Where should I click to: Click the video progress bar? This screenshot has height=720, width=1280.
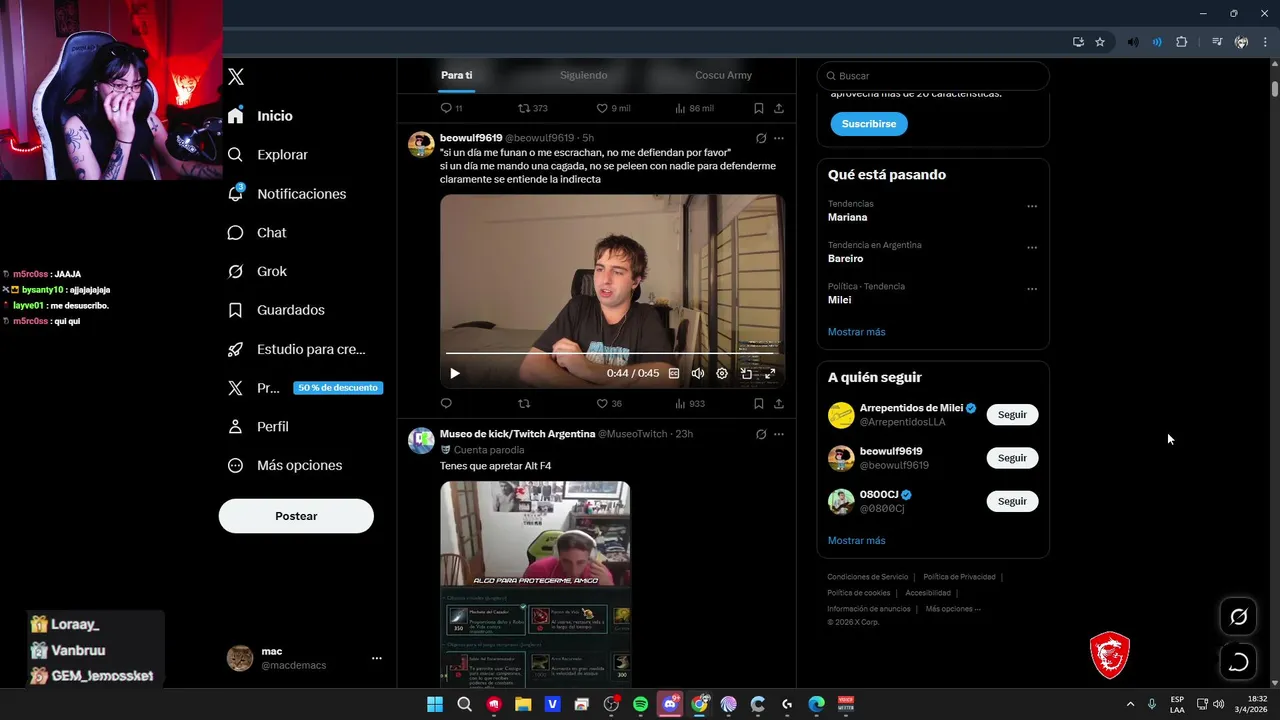click(610, 353)
